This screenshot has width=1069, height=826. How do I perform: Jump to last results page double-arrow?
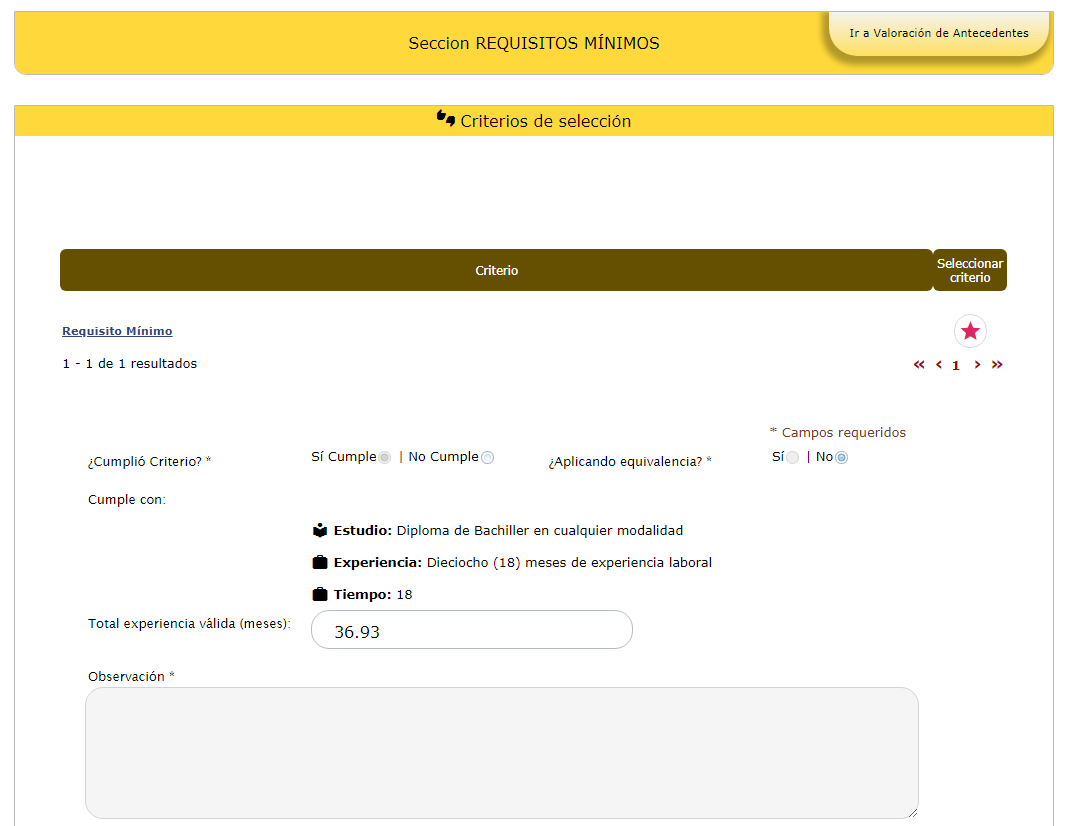[997, 365]
